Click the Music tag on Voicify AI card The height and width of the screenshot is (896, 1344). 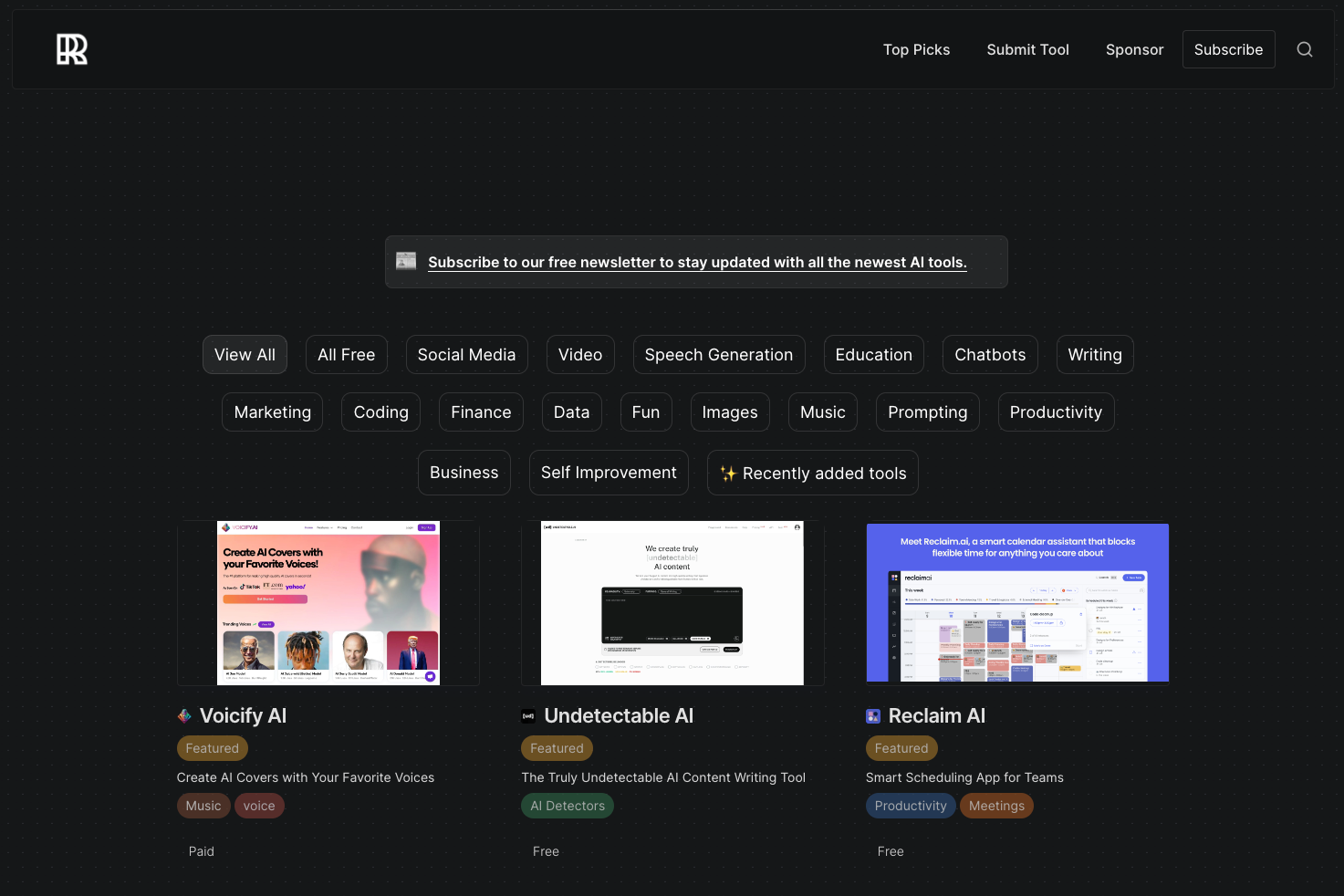203,806
